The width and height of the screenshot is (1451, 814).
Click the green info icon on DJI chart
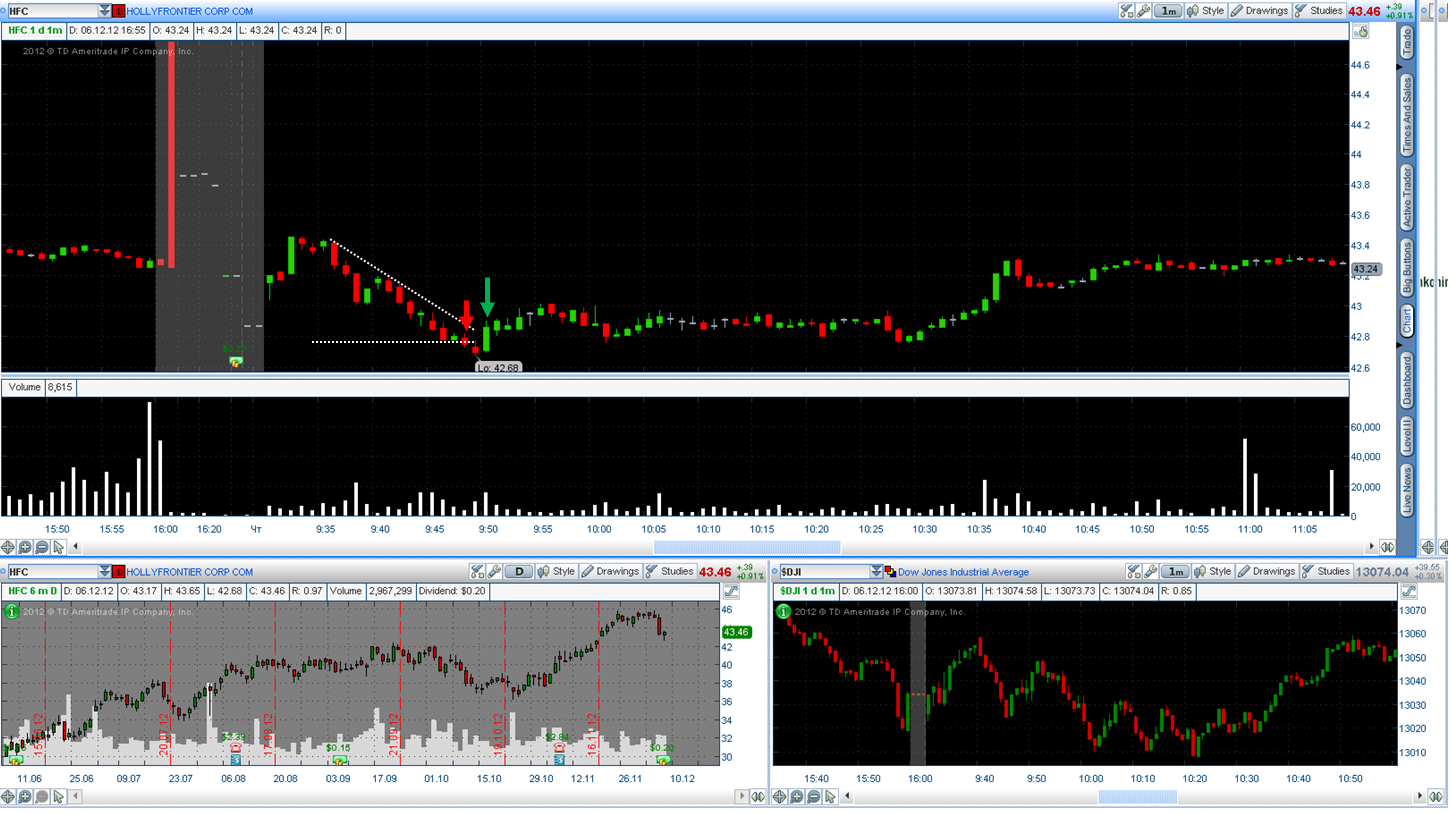(784, 611)
